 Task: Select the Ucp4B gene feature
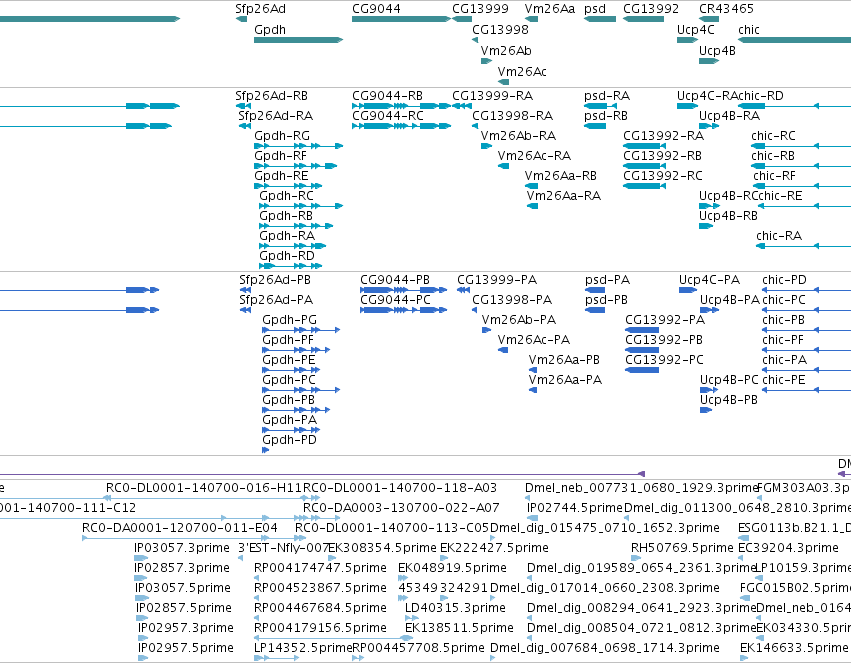point(709,61)
